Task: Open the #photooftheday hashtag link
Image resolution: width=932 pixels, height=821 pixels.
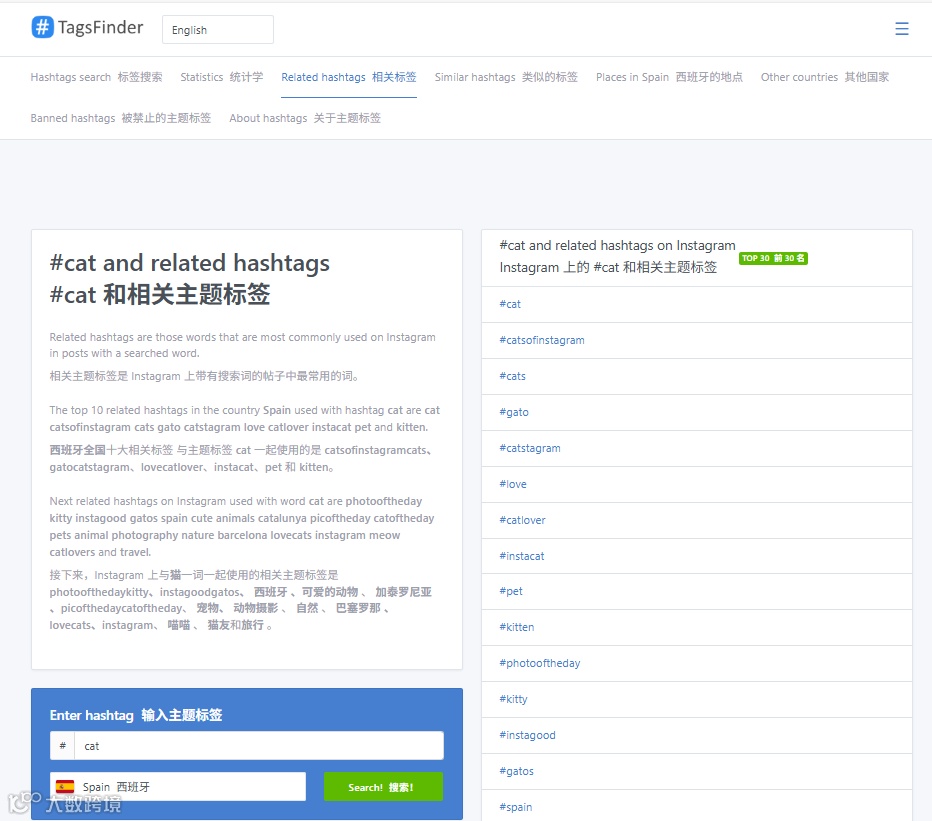Action: pyautogui.click(x=540, y=663)
